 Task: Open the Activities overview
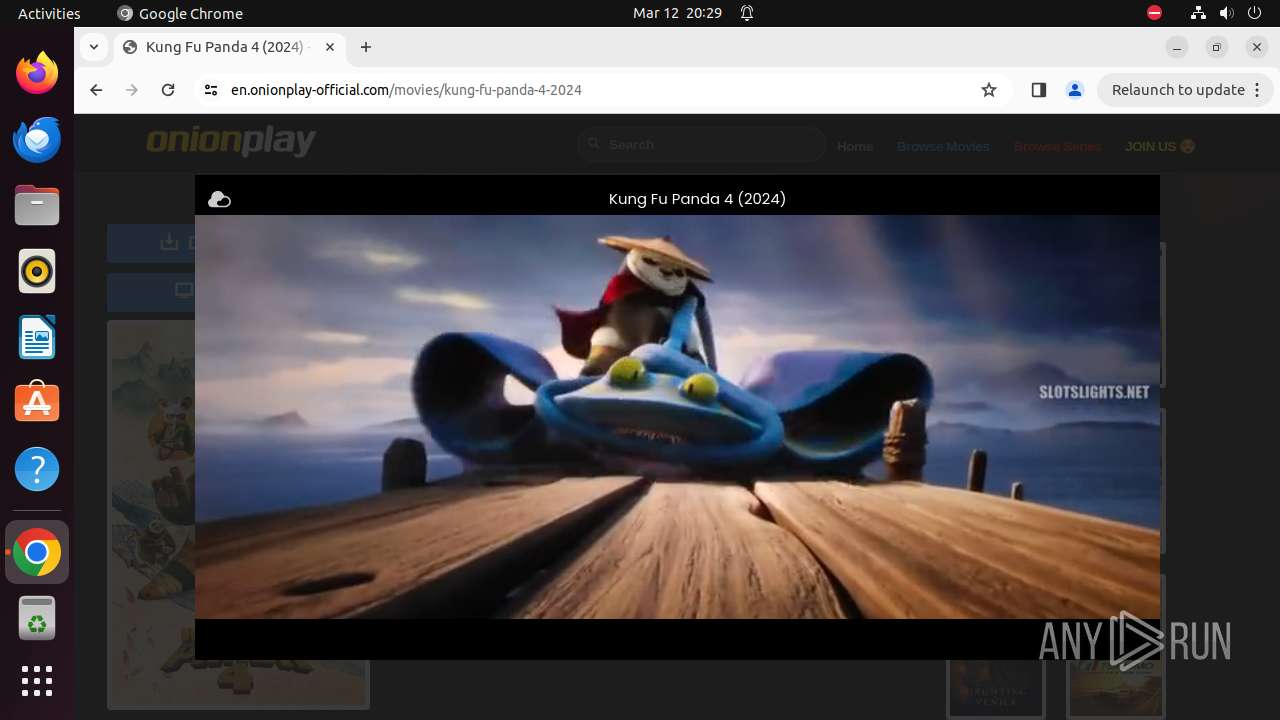[x=49, y=13]
